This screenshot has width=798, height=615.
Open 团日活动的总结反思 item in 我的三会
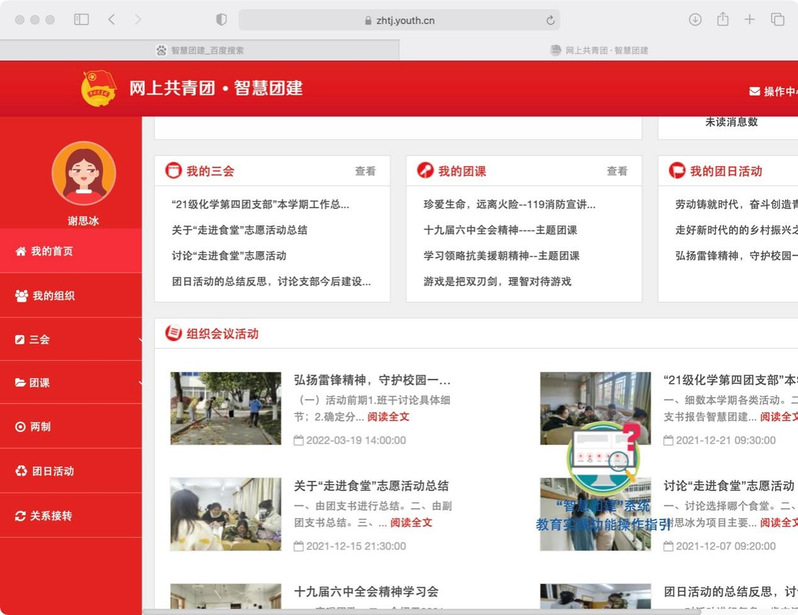[x=271, y=282]
